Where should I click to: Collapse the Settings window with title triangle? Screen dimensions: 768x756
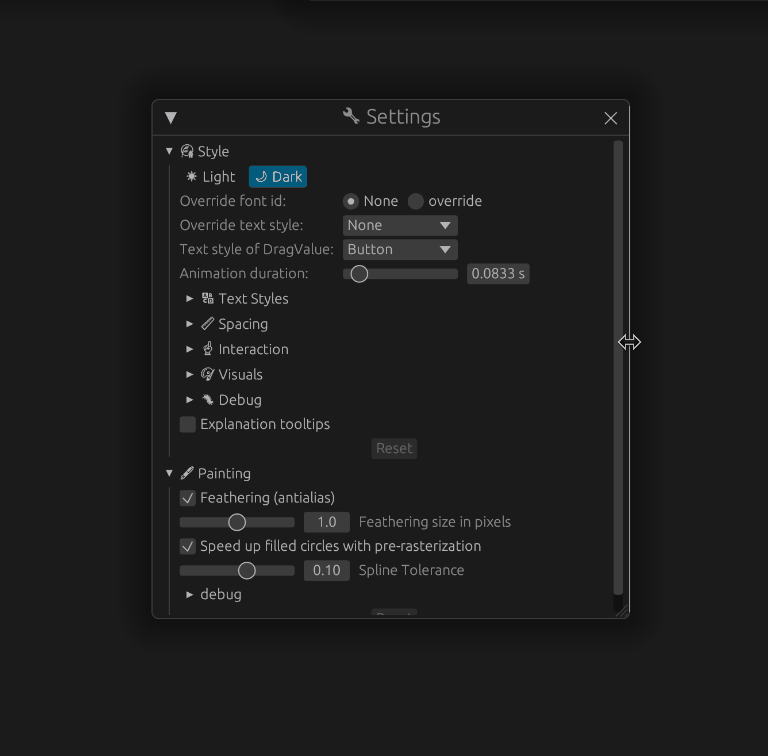(x=170, y=118)
